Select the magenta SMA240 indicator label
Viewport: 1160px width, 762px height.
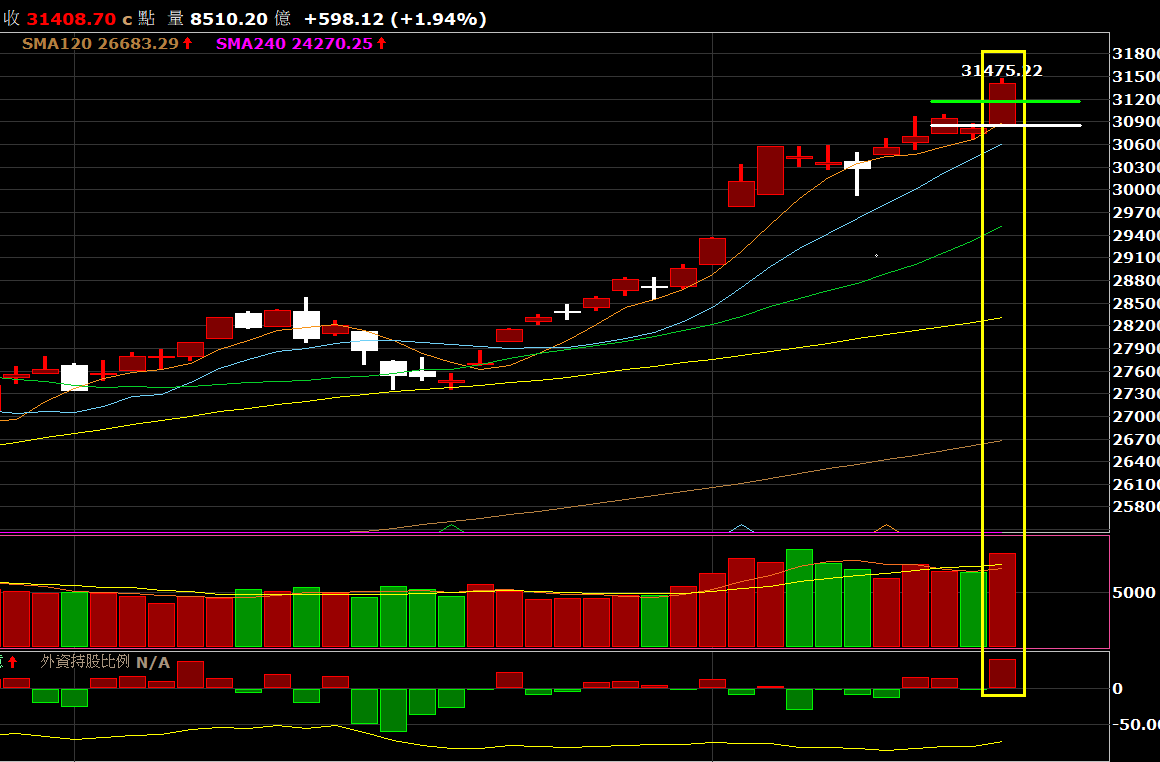click(x=251, y=44)
